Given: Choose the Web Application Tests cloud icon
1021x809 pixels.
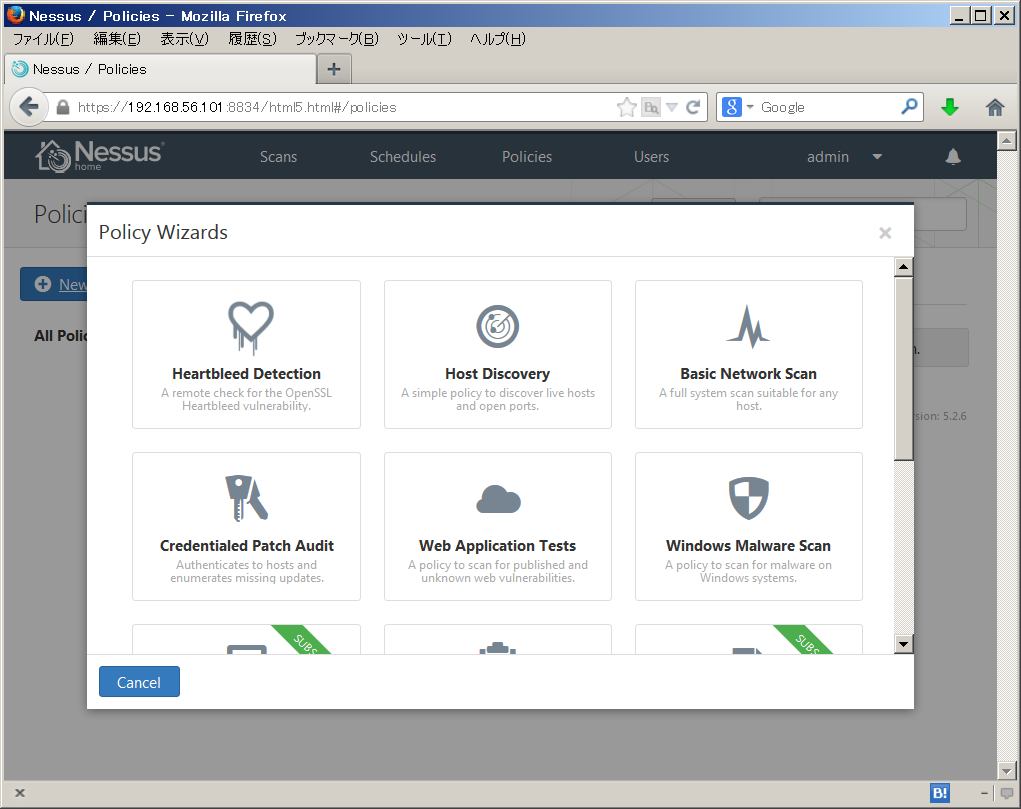Looking at the screenshot, I should [498, 500].
